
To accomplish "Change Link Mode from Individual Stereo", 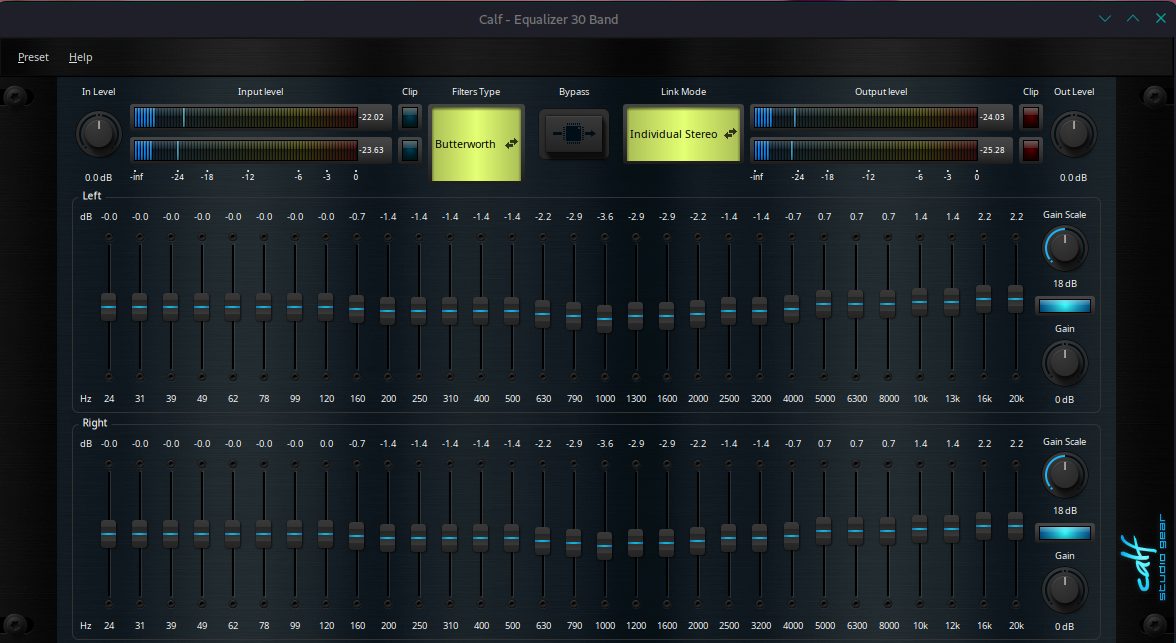I will 683,134.
